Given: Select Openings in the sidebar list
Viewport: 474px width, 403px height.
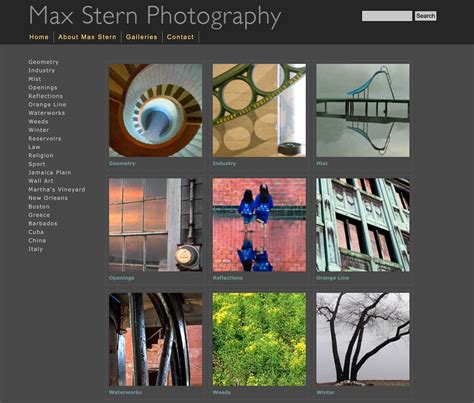Looking at the screenshot, I should 43,87.
